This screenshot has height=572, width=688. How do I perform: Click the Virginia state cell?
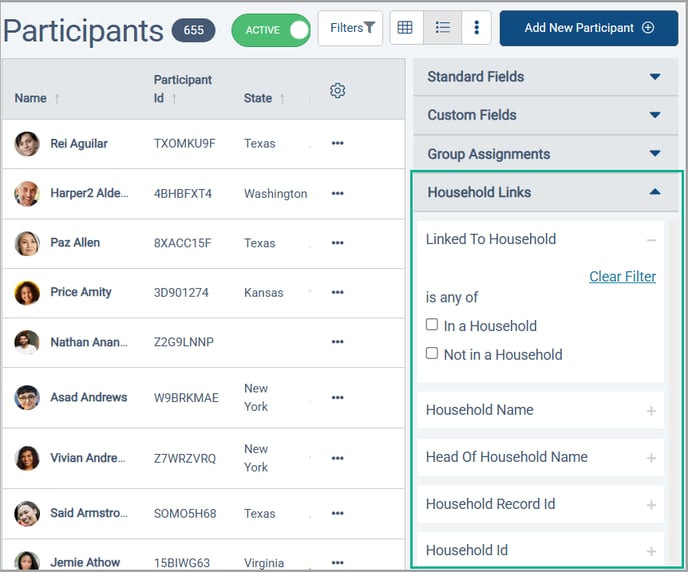[x=264, y=562]
